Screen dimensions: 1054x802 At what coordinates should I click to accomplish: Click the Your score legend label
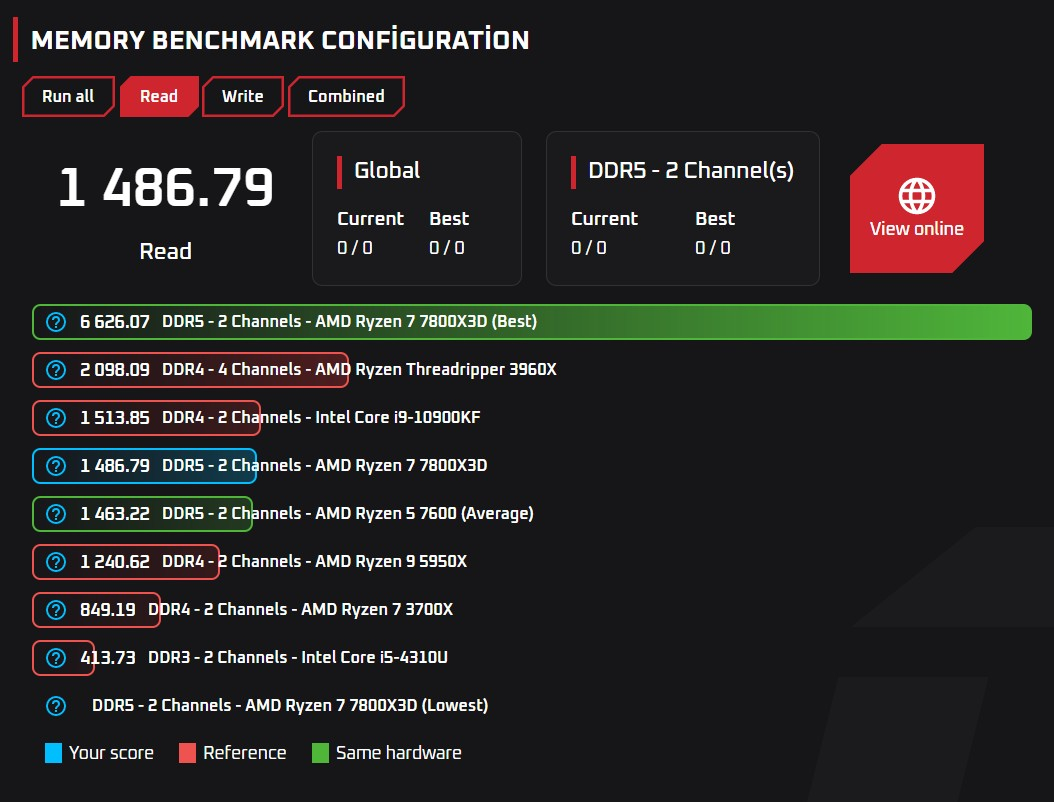[112, 753]
